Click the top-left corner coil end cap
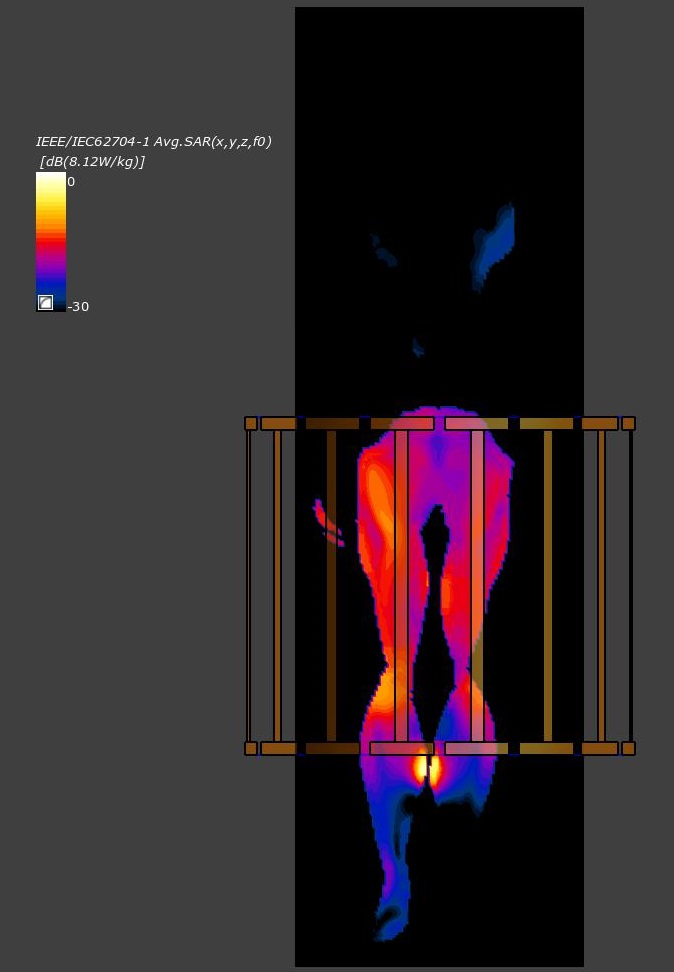This screenshot has height=972, width=674. tap(251, 423)
